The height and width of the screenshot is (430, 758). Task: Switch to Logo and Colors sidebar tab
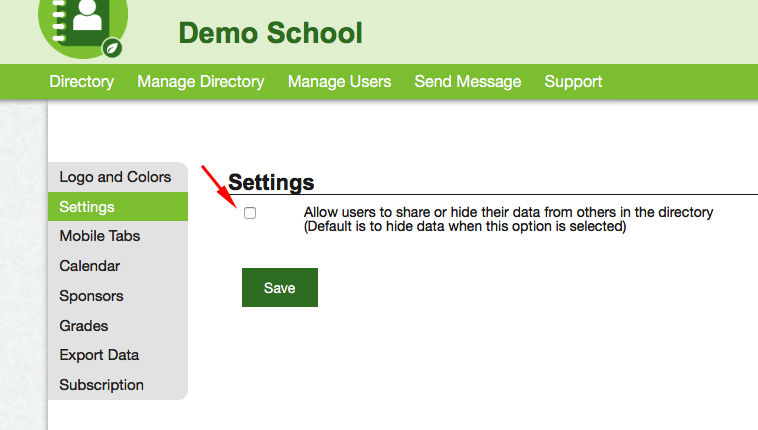pyautogui.click(x=115, y=177)
